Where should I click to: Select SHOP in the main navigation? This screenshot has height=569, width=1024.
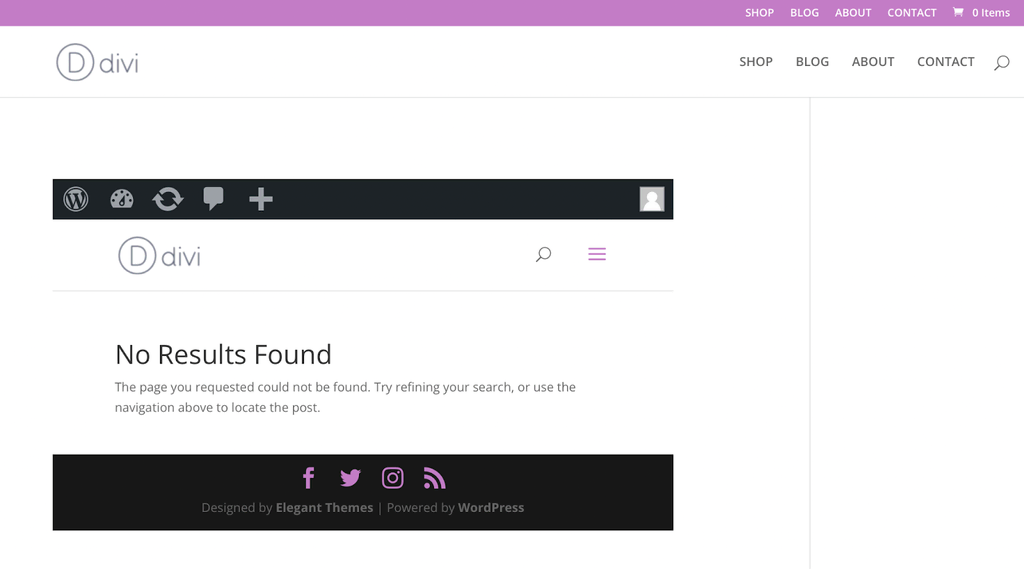click(x=756, y=62)
